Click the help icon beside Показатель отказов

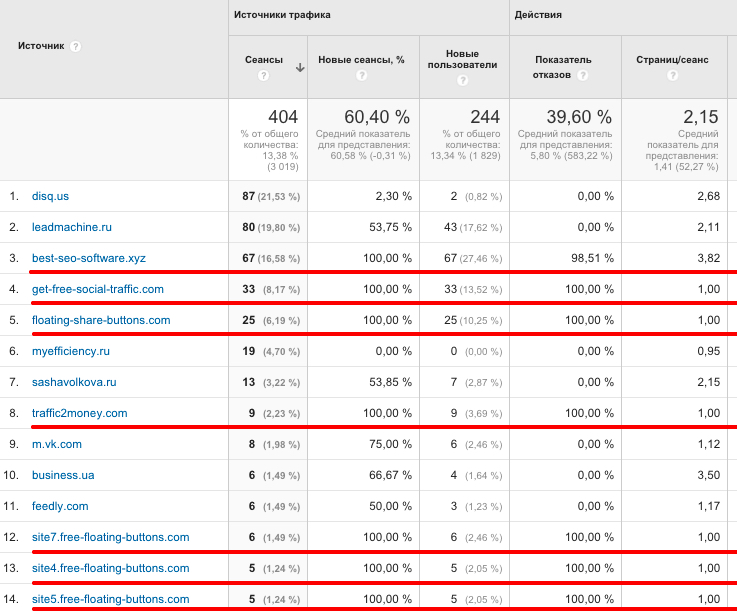point(582,75)
